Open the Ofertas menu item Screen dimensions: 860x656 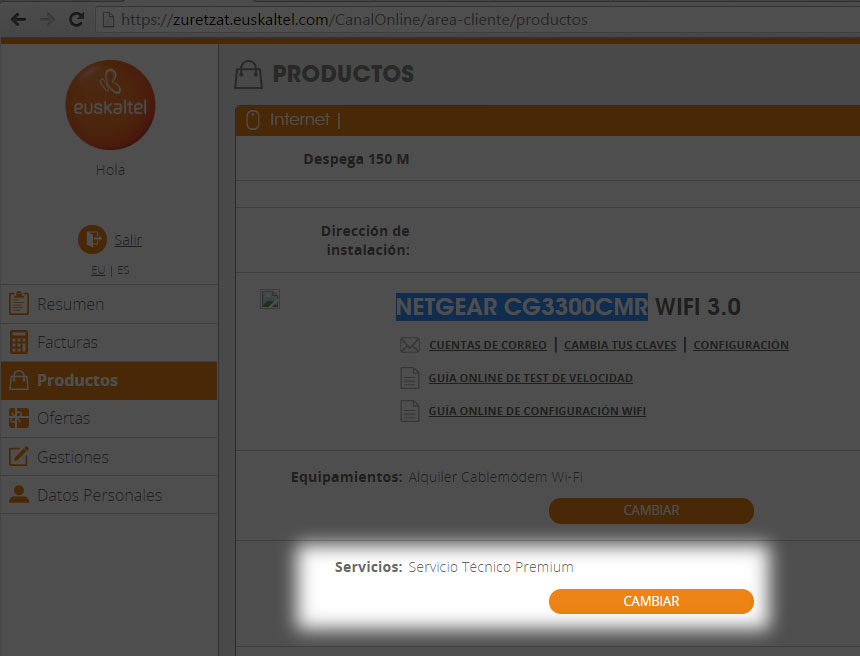[109, 419]
